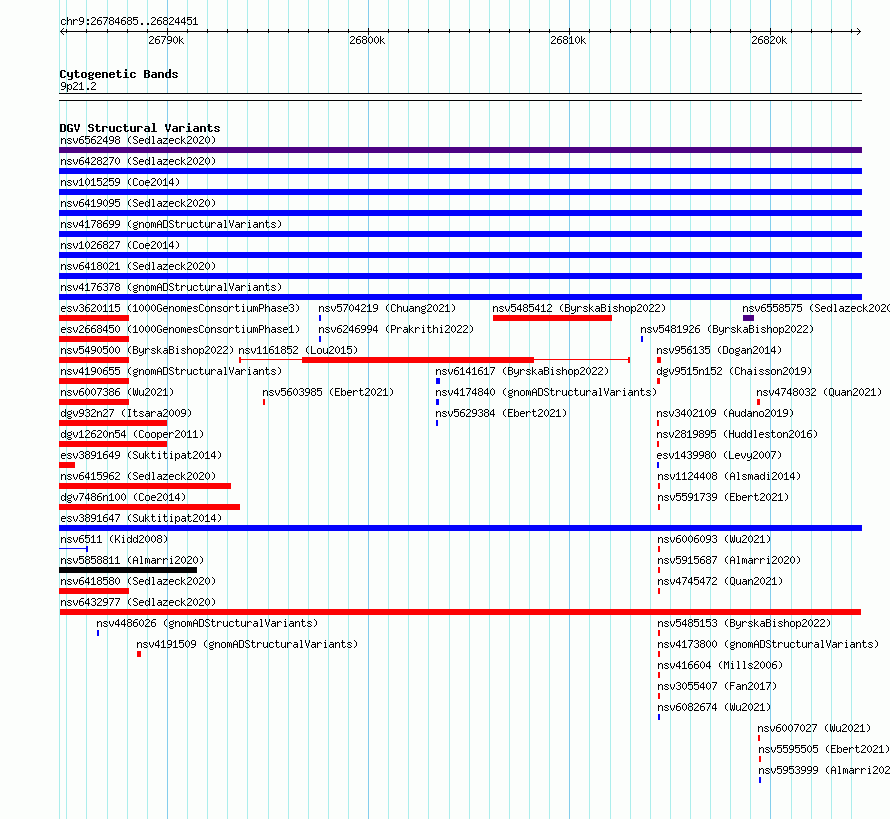890x819 pixels.
Task: Click nsv4190655 (gnomADStructuralVariants) label
Action: click(171, 371)
